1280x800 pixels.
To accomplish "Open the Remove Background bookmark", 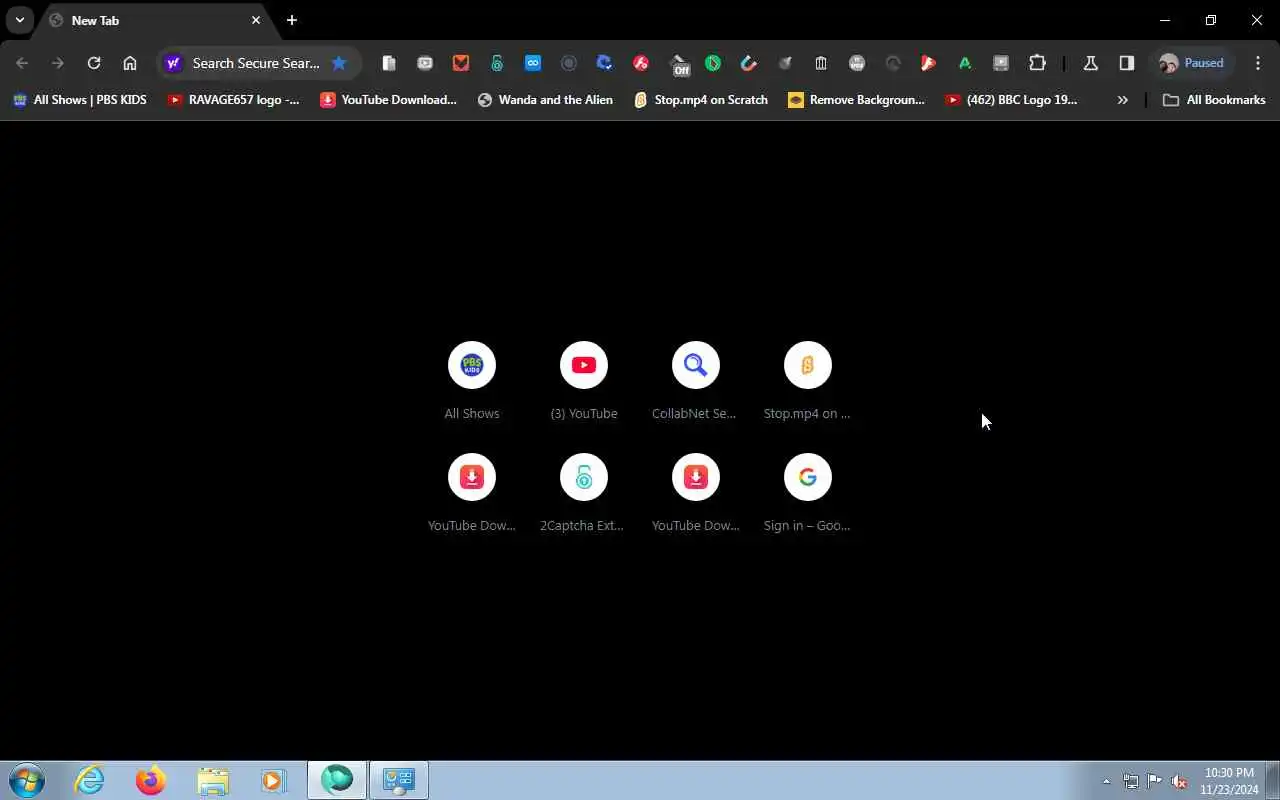I will pos(856,100).
